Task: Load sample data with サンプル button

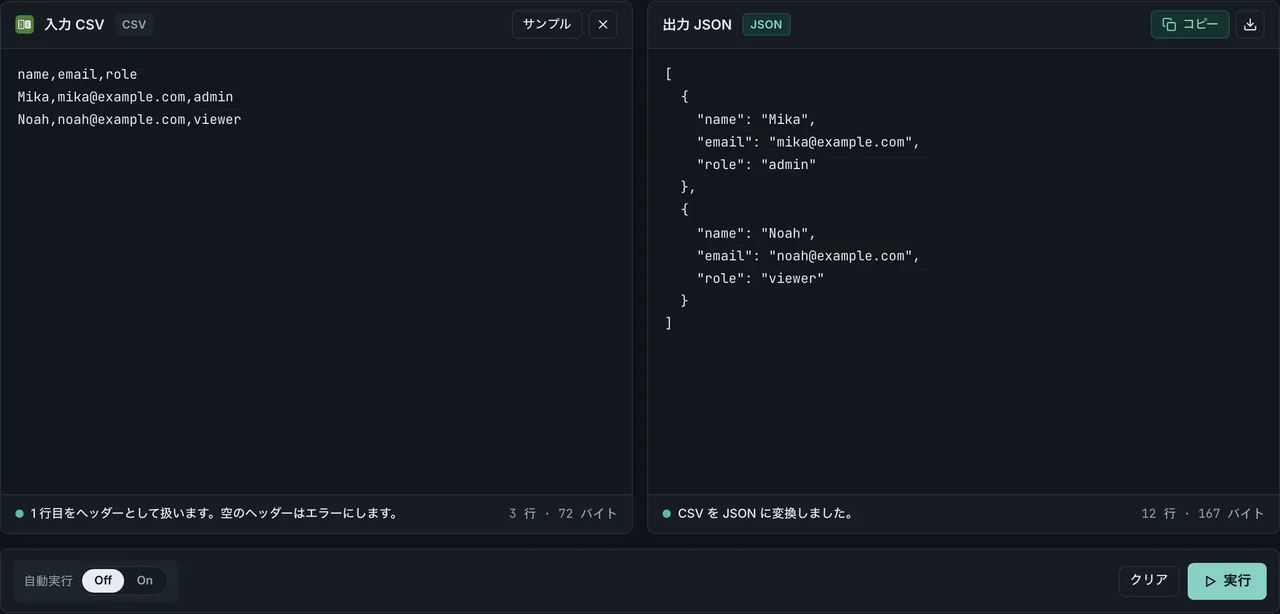Action: [x=547, y=24]
